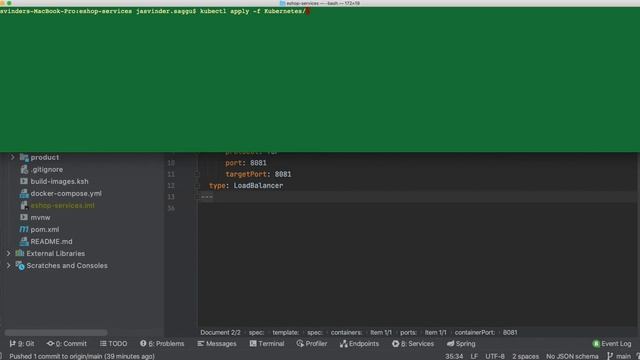This screenshot has width=640, height=360.
Task: Click the External Libraries icon
Action: pyautogui.click(x=20, y=253)
